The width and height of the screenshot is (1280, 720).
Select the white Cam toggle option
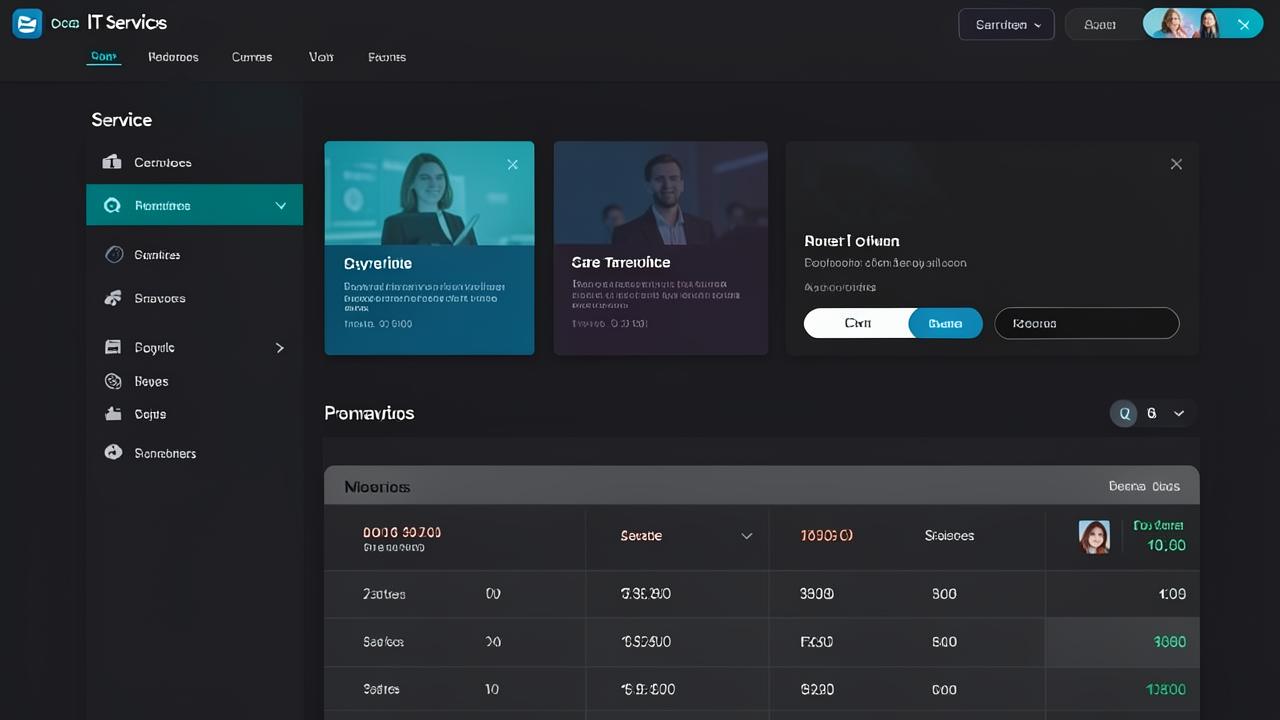(x=857, y=323)
